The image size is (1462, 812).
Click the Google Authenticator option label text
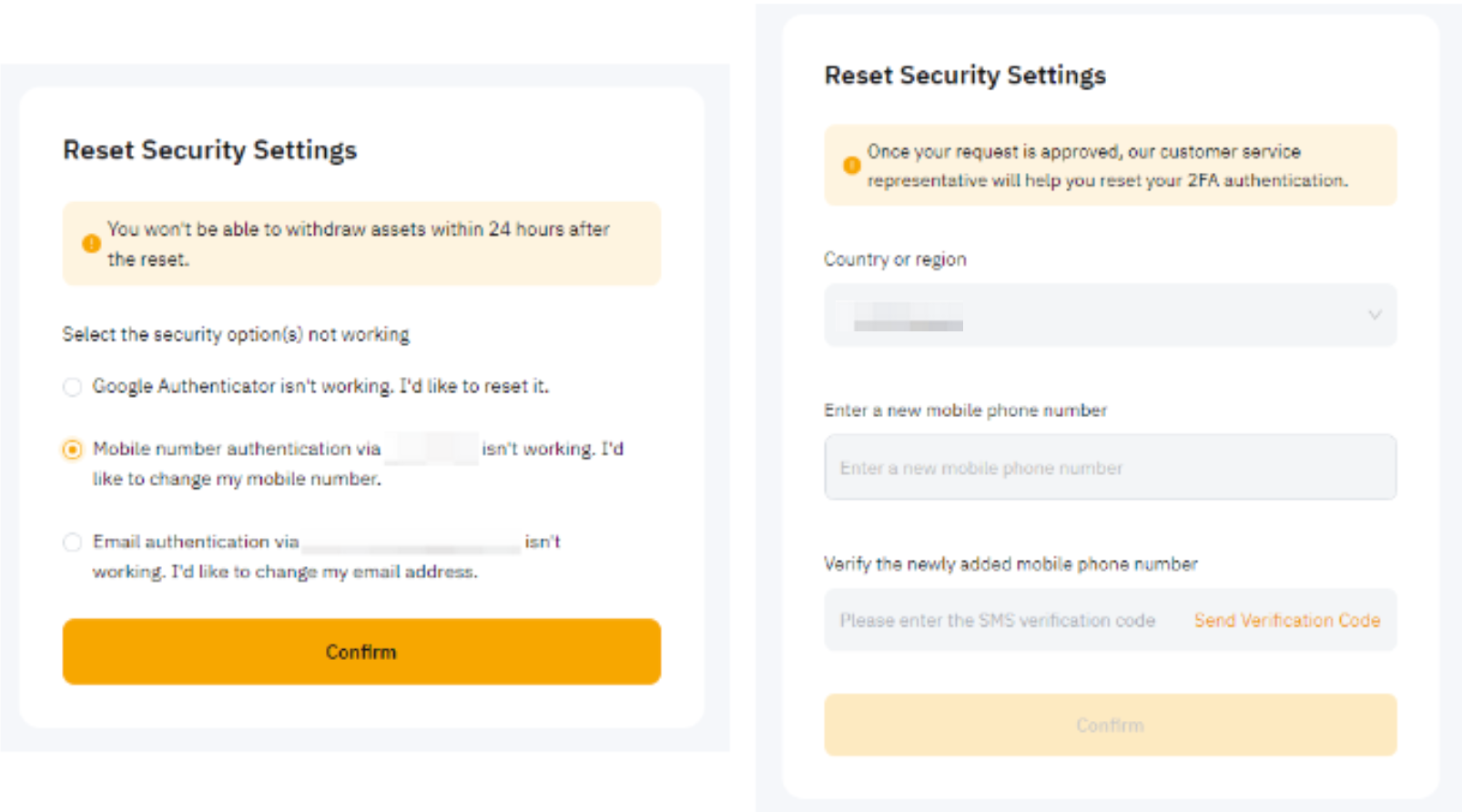coord(320,387)
